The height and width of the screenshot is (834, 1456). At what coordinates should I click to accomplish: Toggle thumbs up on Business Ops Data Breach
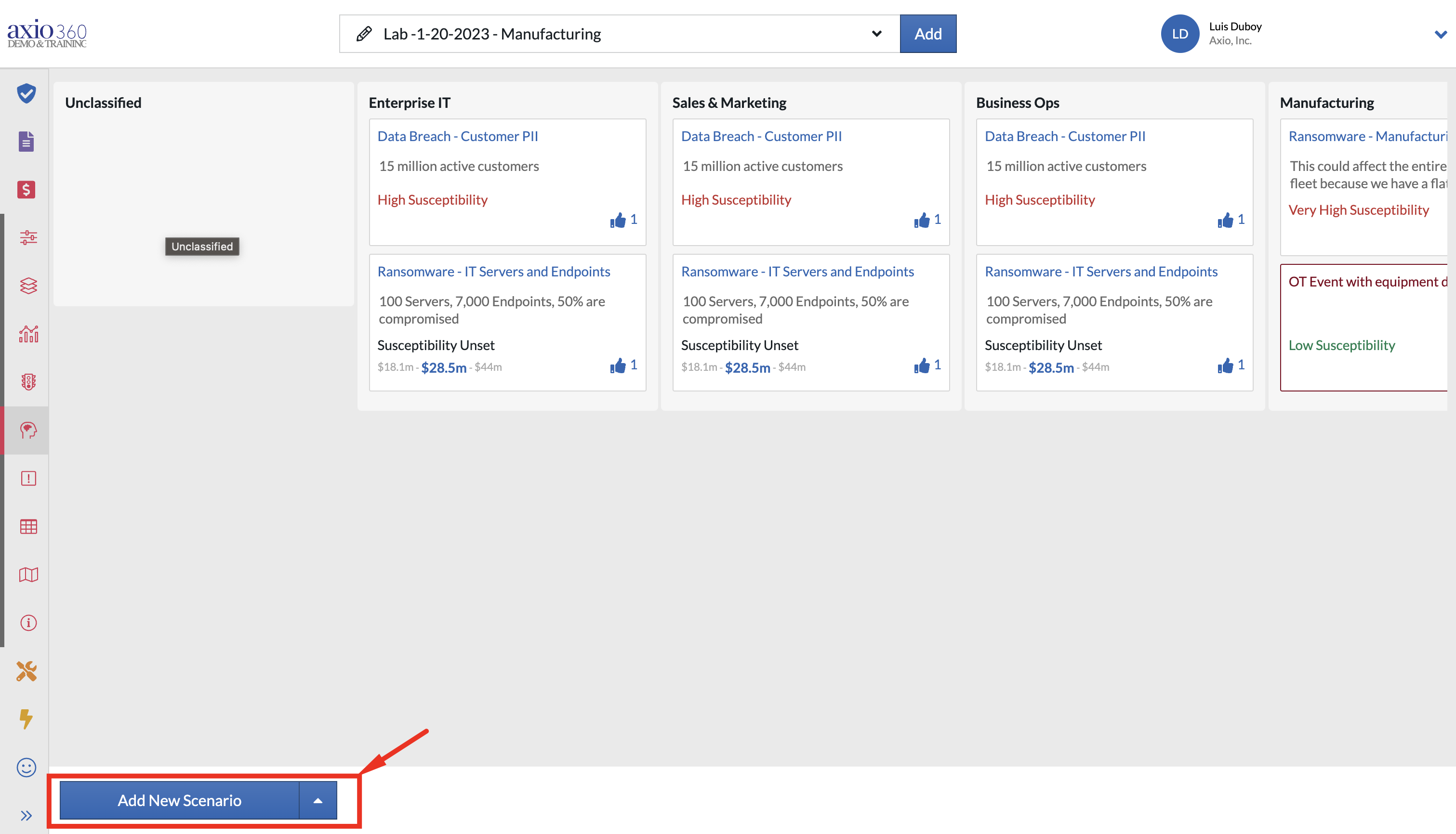(1226, 221)
